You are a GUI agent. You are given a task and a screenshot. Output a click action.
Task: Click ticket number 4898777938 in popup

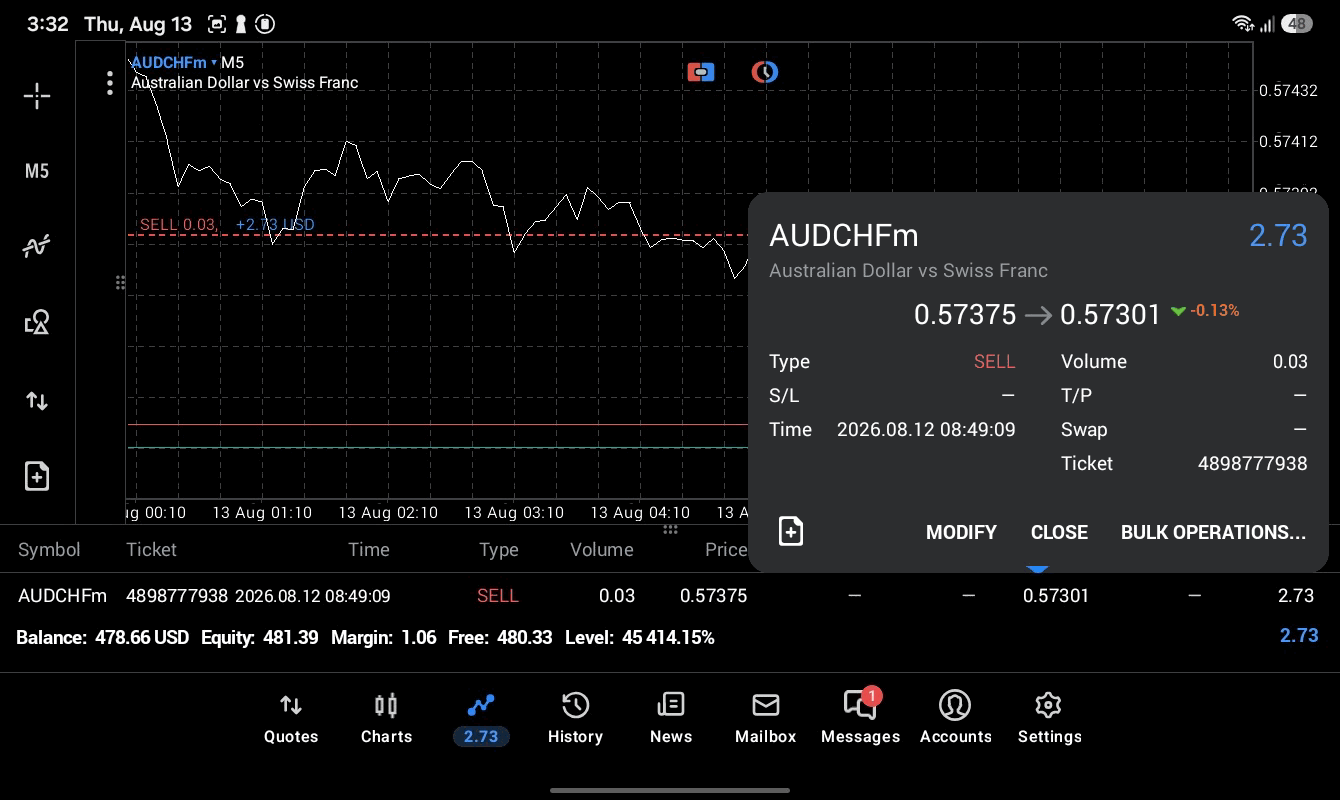click(1252, 463)
